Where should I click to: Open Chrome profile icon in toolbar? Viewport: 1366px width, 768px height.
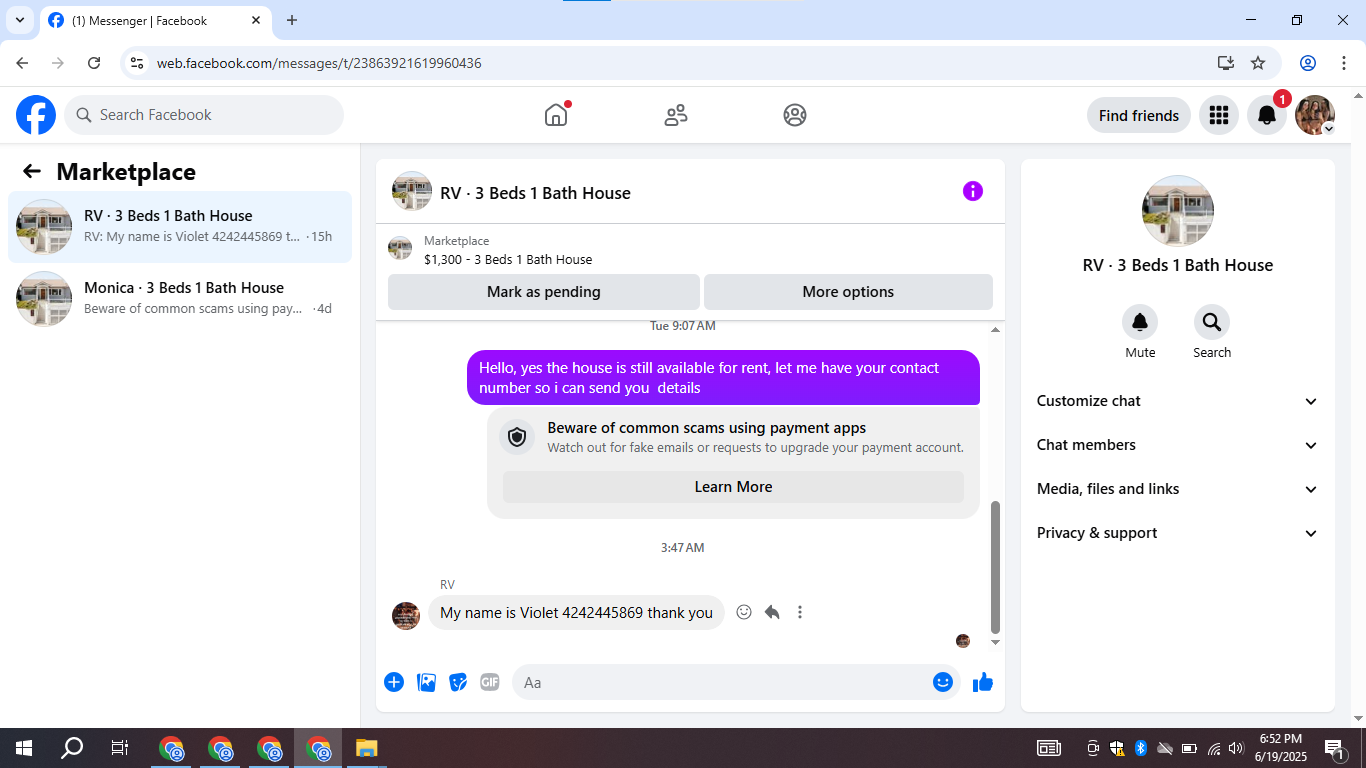click(1308, 63)
